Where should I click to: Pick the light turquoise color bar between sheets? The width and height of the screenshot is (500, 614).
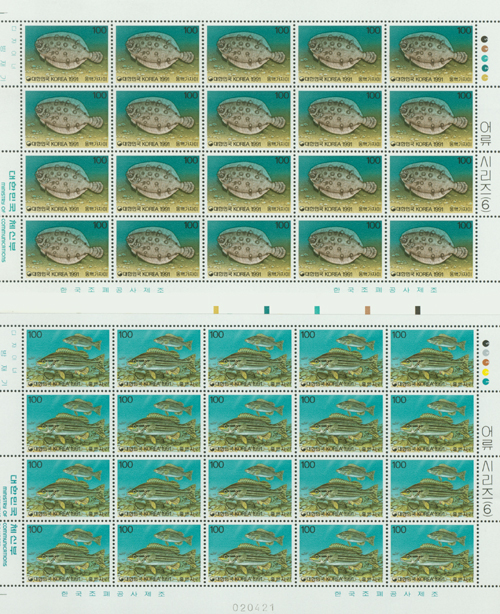point(317,310)
